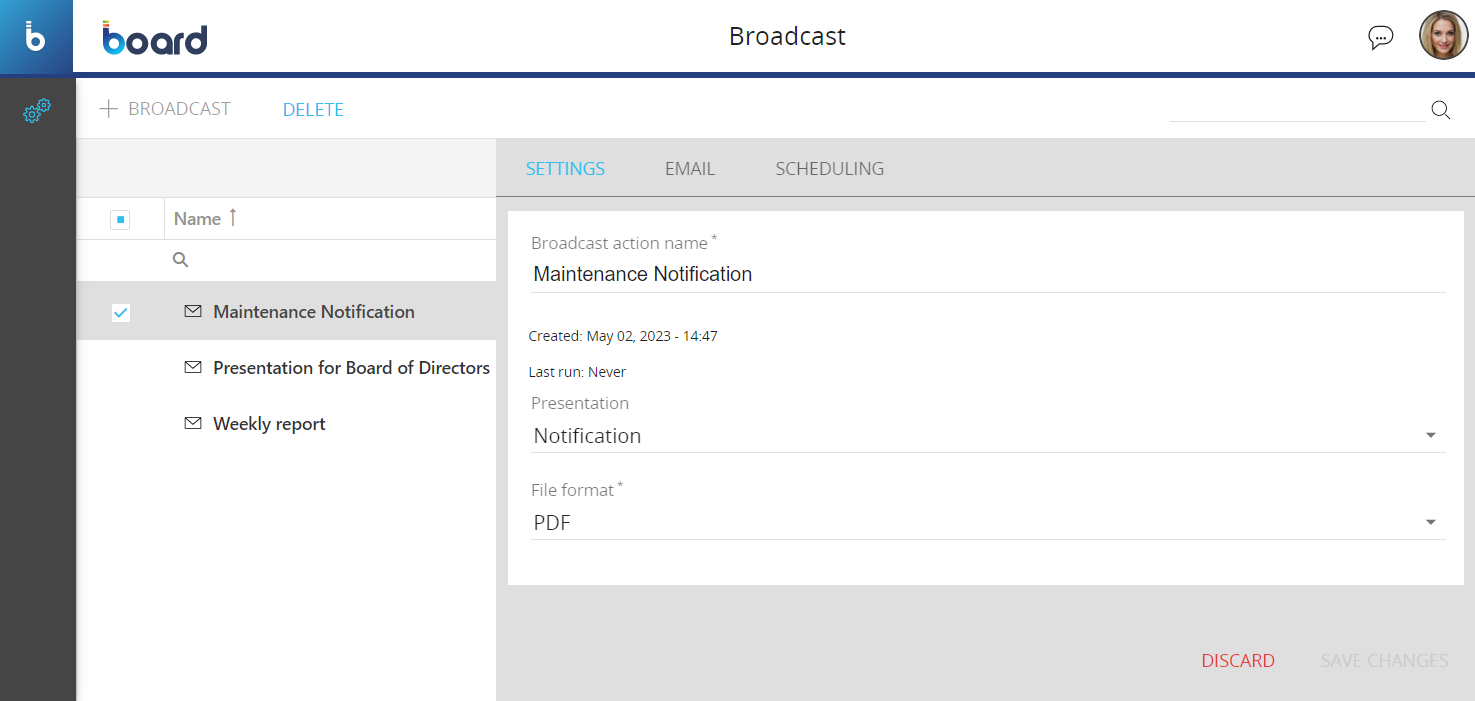This screenshot has height=701, width=1475.
Task: Expand the Presentation dropdown
Action: (1430, 436)
